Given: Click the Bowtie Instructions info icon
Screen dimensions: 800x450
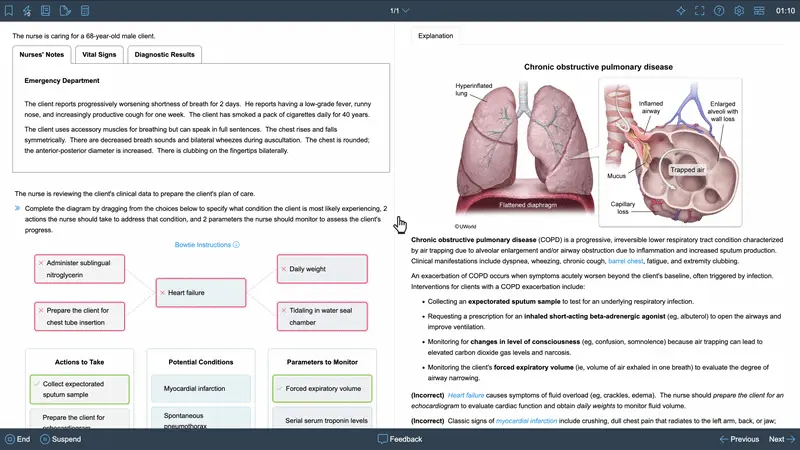Looking at the screenshot, I should 236,245.
